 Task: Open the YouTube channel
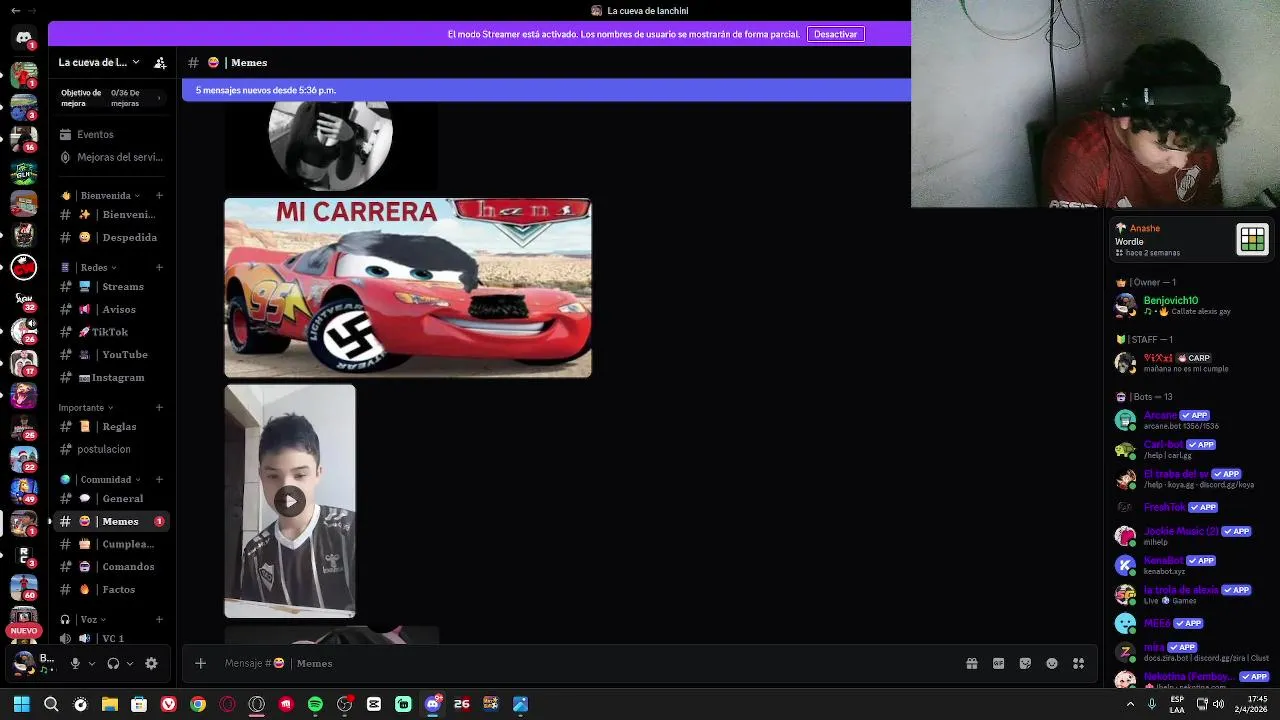tap(112, 355)
